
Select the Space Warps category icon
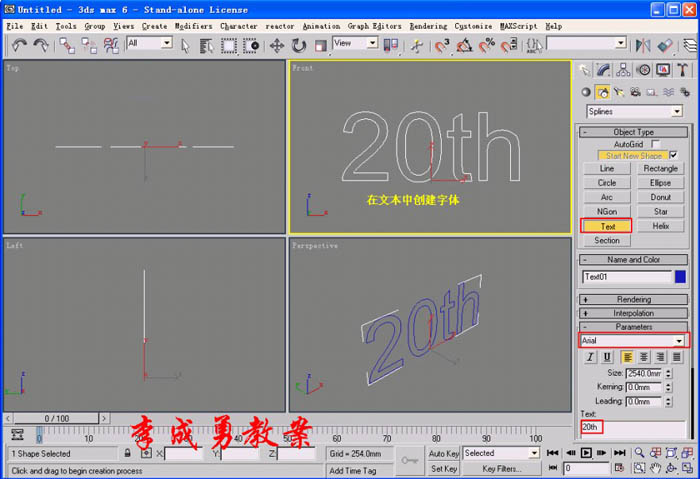pyautogui.click(x=668, y=92)
